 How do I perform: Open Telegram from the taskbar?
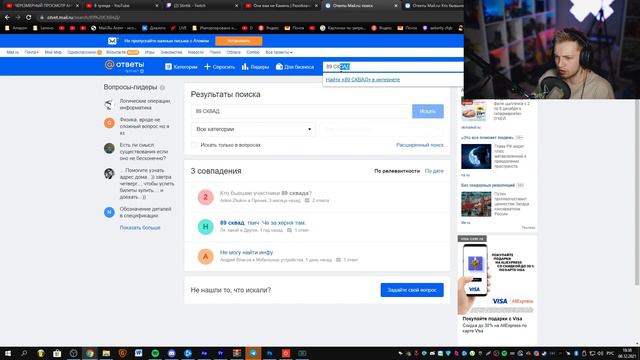click(x=253, y=353)
